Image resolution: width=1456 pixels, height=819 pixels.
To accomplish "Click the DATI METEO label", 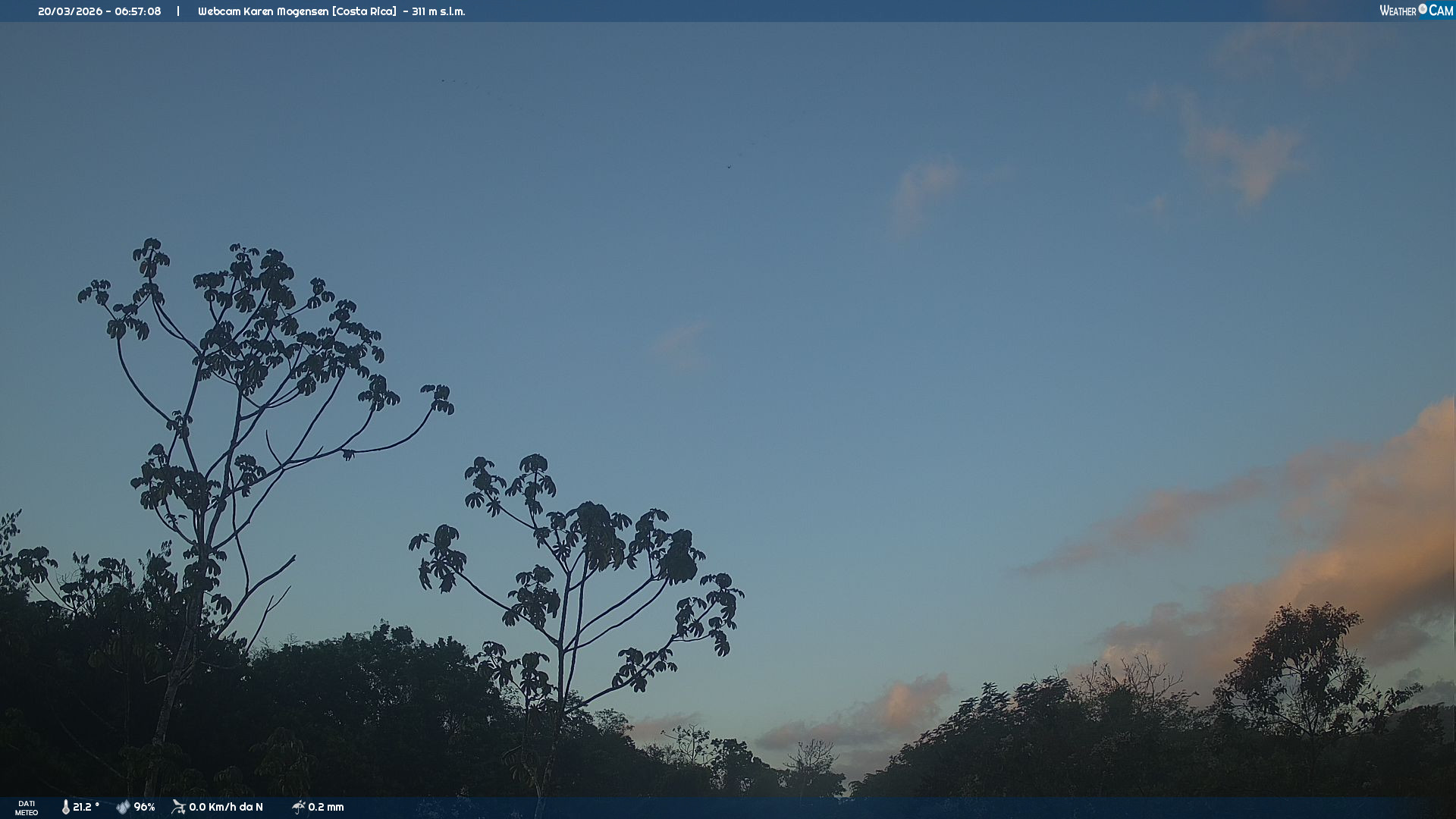I will (27, 808).
